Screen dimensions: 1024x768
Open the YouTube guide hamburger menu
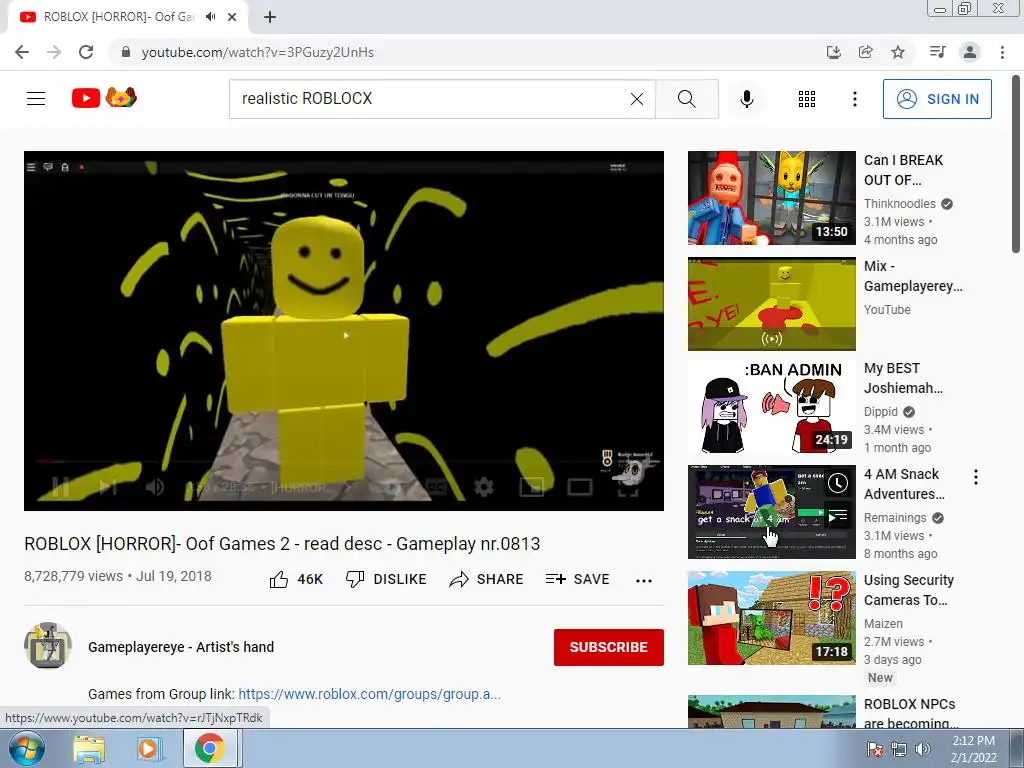tap(36, 99)
